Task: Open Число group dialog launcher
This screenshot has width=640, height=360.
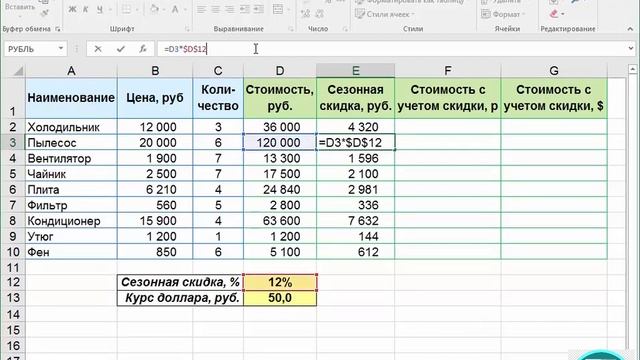Action: tap(345, 29)
